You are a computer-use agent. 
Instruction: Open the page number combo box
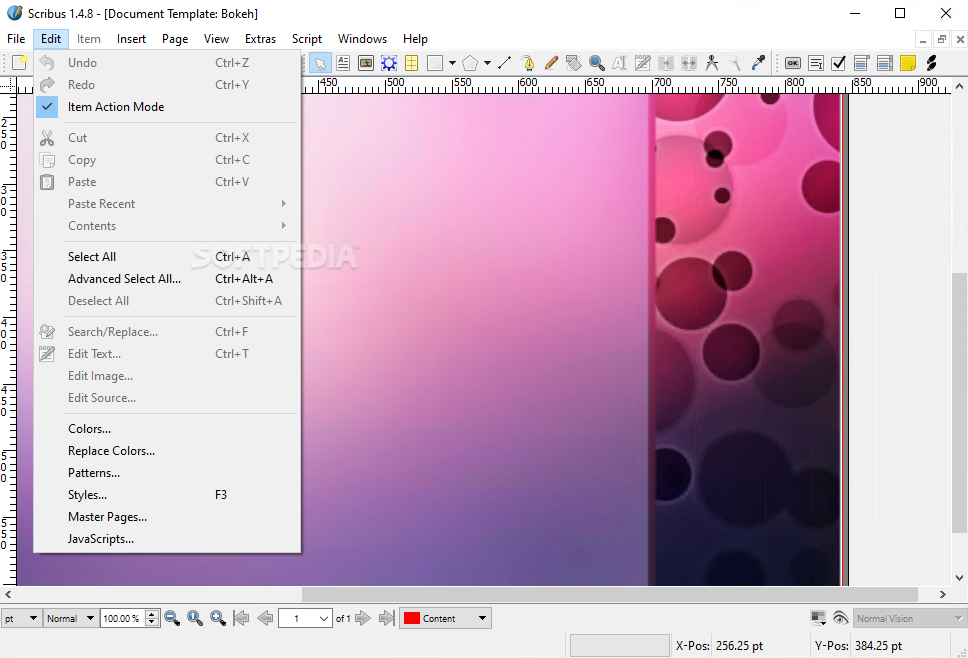click(x=305, y=618)
